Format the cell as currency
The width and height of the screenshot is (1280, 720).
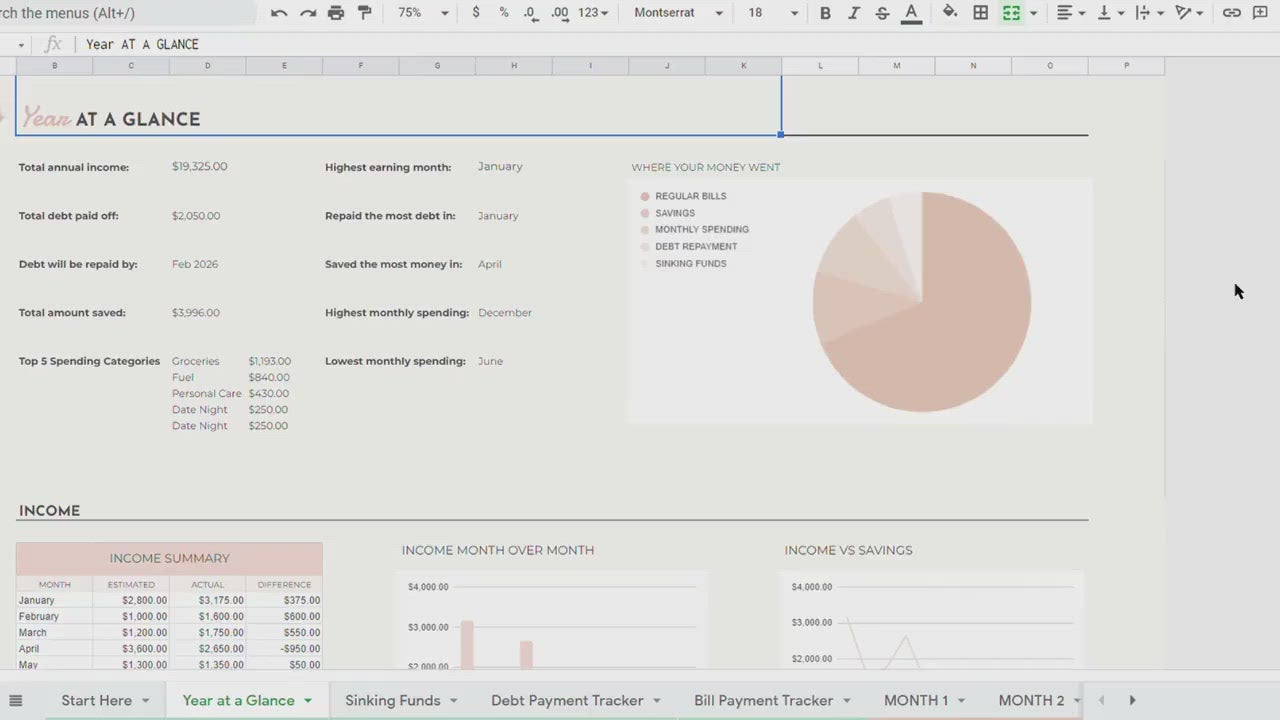coord(476,13)
